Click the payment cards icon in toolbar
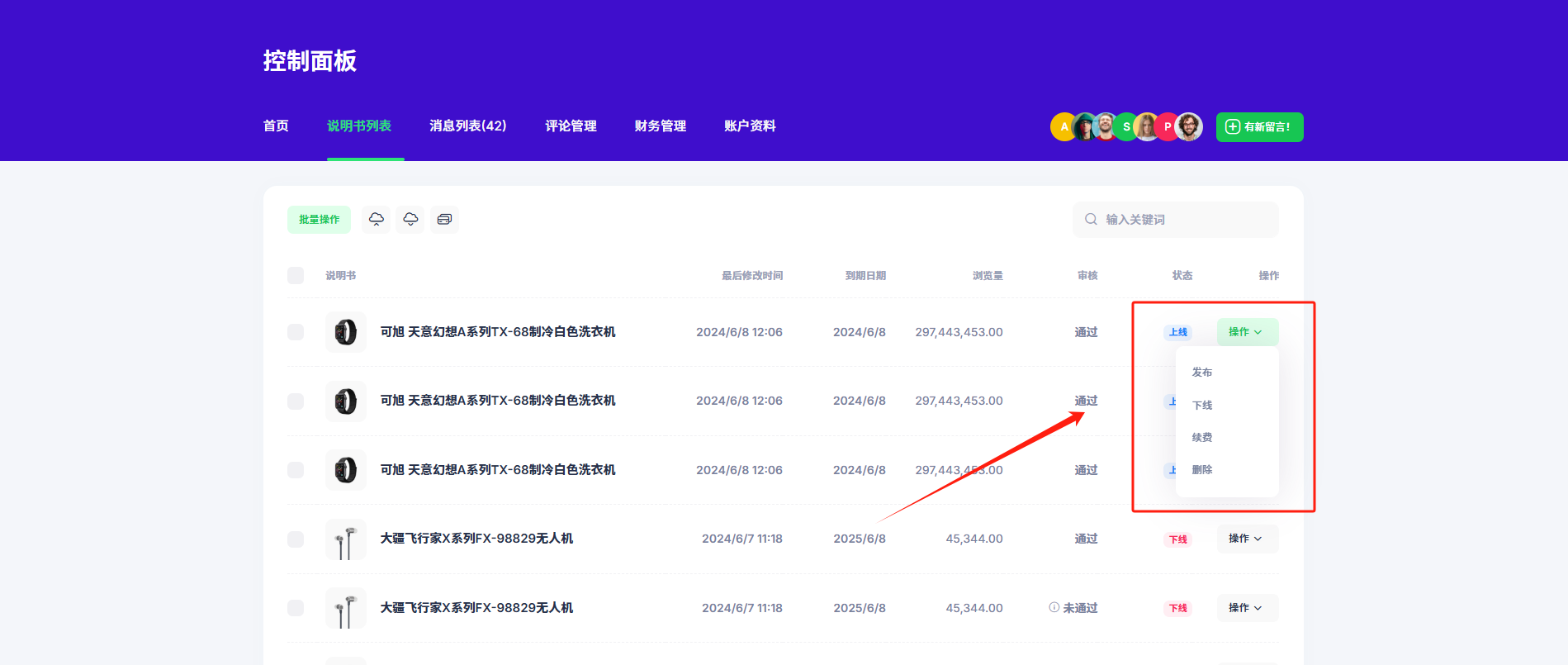1568x665 pixels. [444, 219]
